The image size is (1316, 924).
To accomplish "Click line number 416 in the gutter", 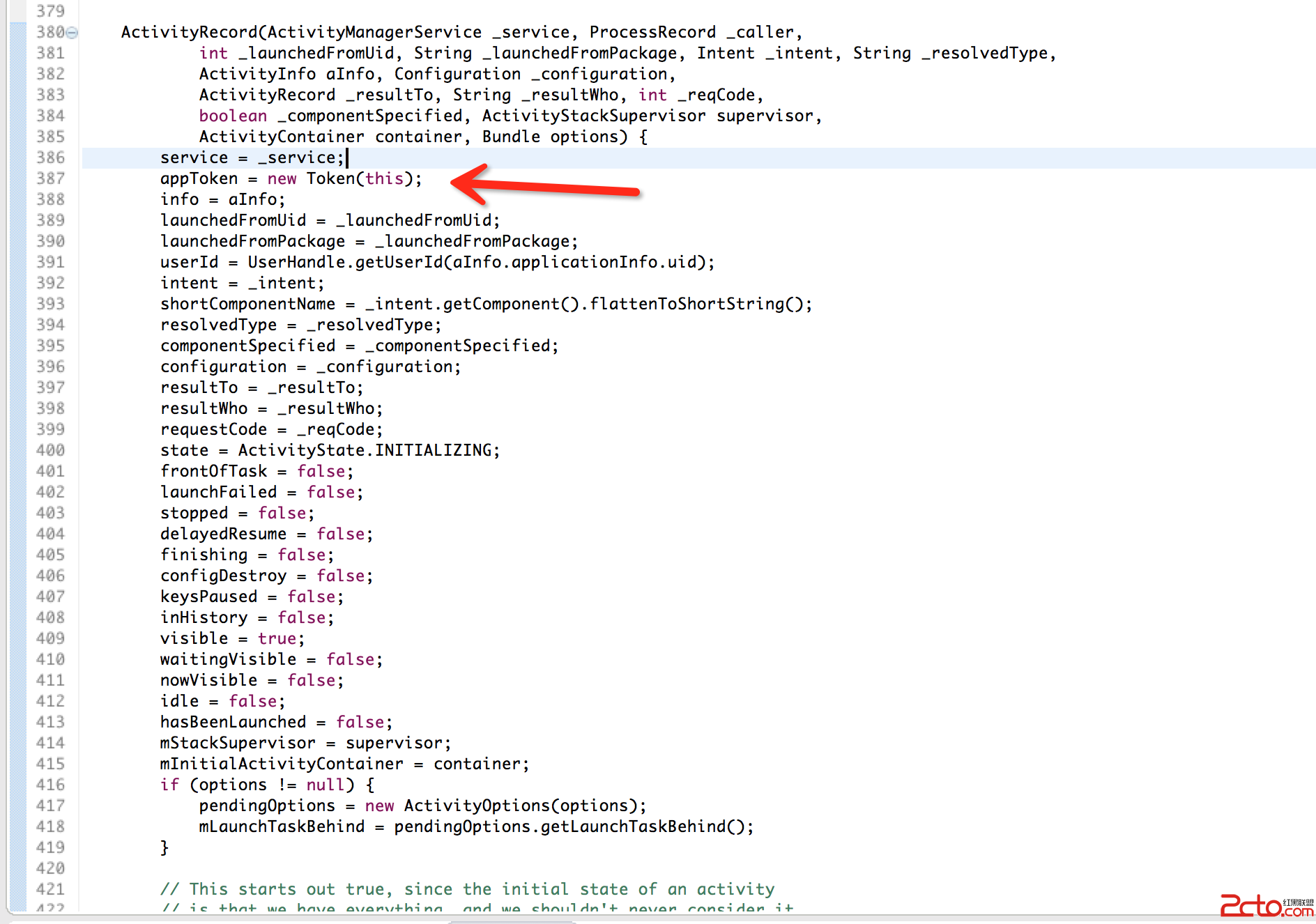I will 50,785.
